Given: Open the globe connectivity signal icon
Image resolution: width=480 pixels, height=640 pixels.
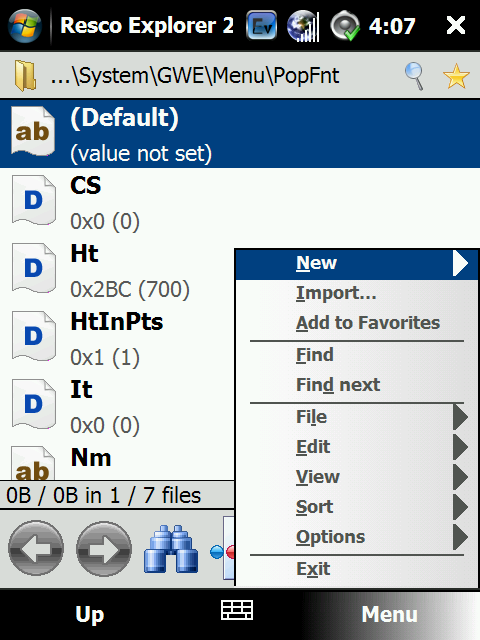Looking at the screenshot, I should click(x=303, y=26).
